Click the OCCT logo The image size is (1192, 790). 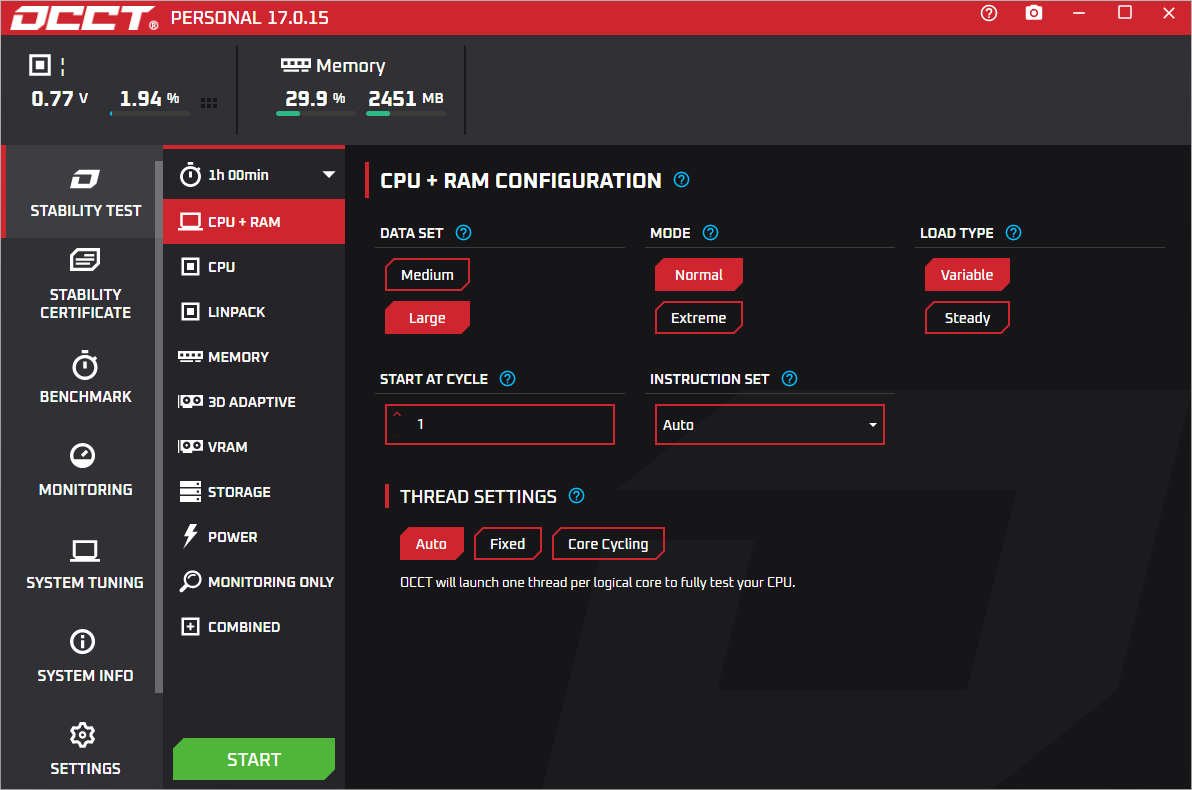pos(84,17)
